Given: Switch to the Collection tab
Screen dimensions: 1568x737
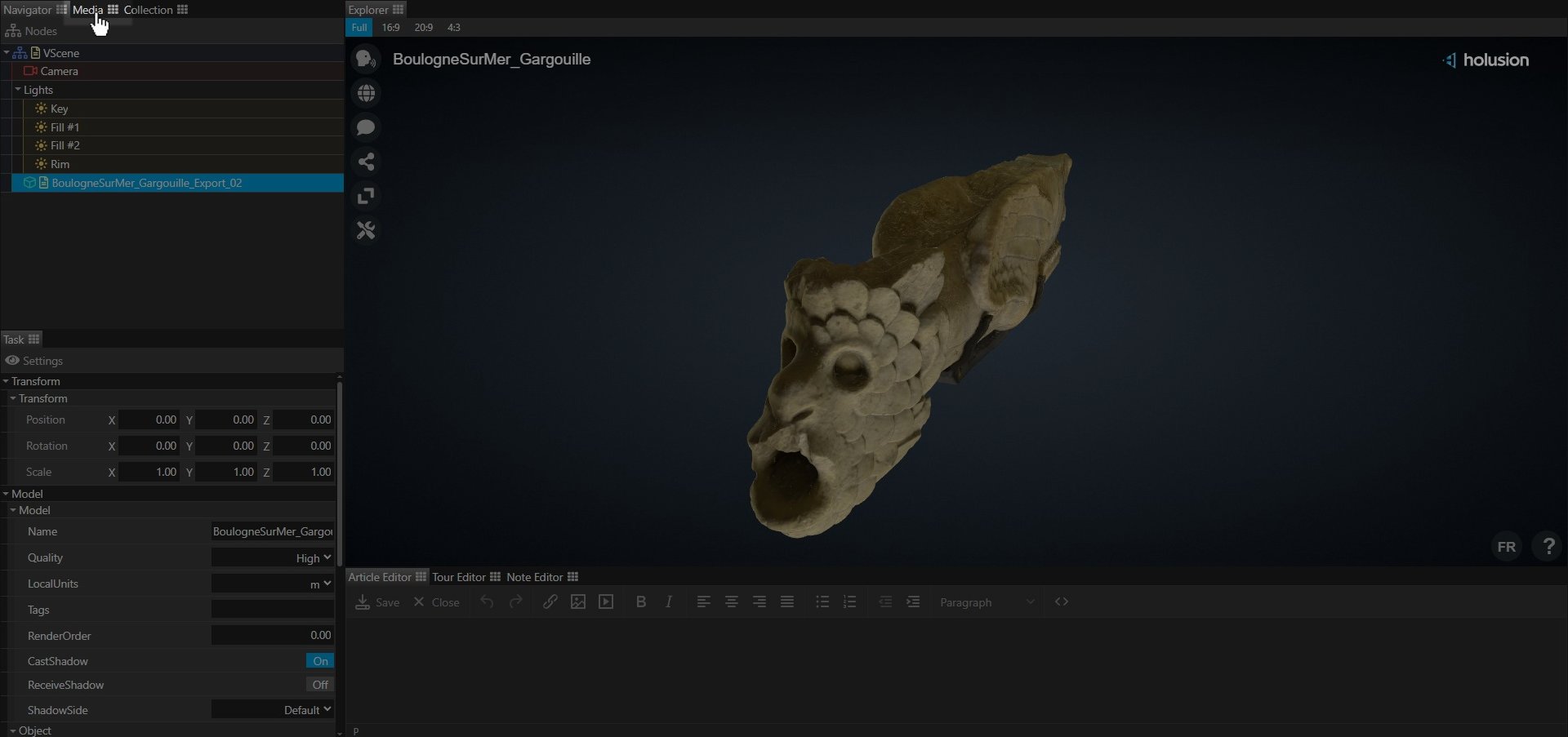Looking at the screenshot, I should point(155,10).
